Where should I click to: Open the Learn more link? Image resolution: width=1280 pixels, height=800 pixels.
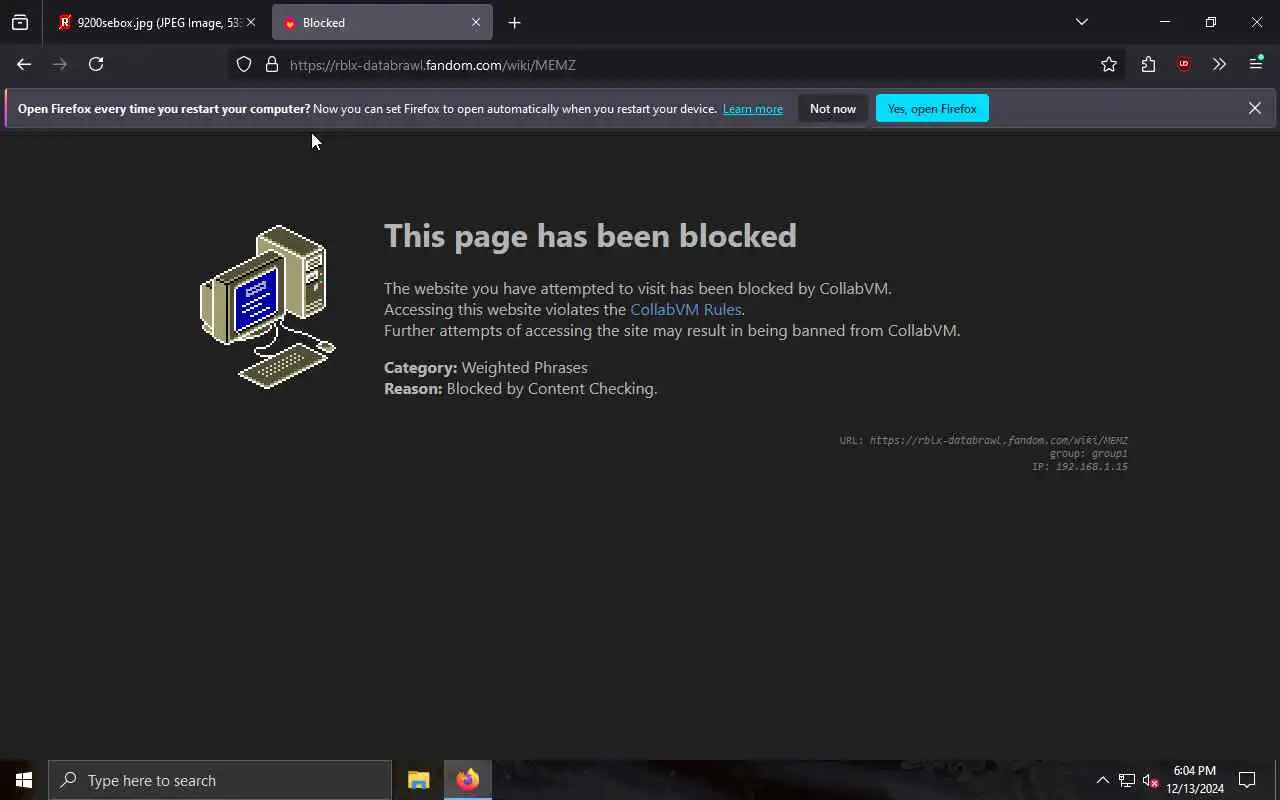tap(753, 109)
